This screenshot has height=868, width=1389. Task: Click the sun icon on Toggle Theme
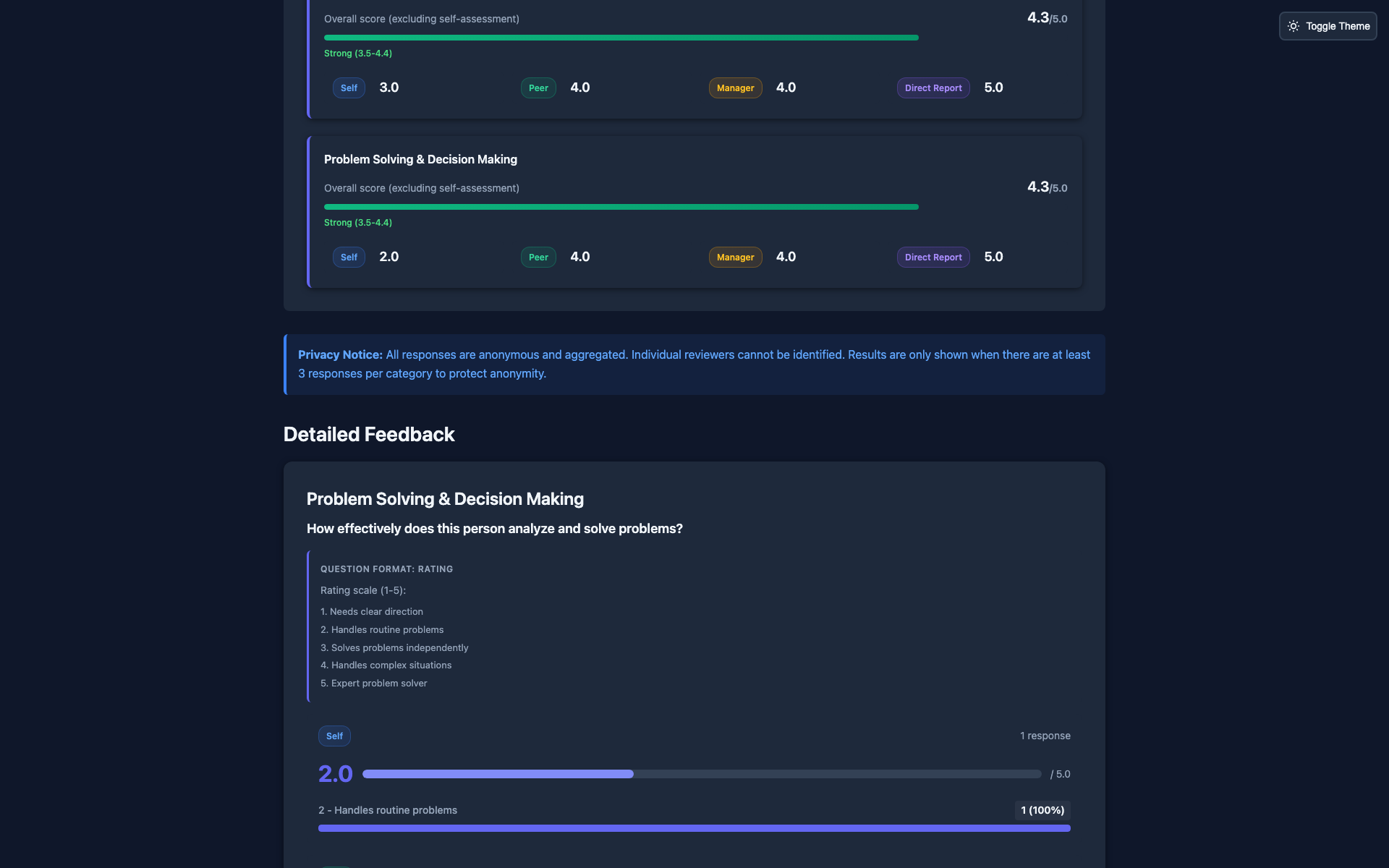click(x=1294, y=26)
